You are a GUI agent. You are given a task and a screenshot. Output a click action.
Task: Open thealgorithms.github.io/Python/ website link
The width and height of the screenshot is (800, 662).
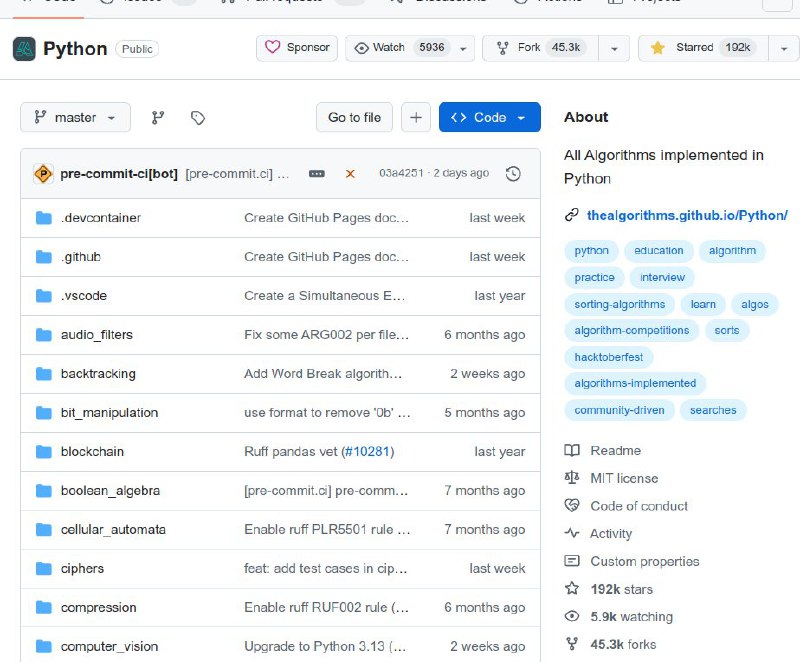687,215
